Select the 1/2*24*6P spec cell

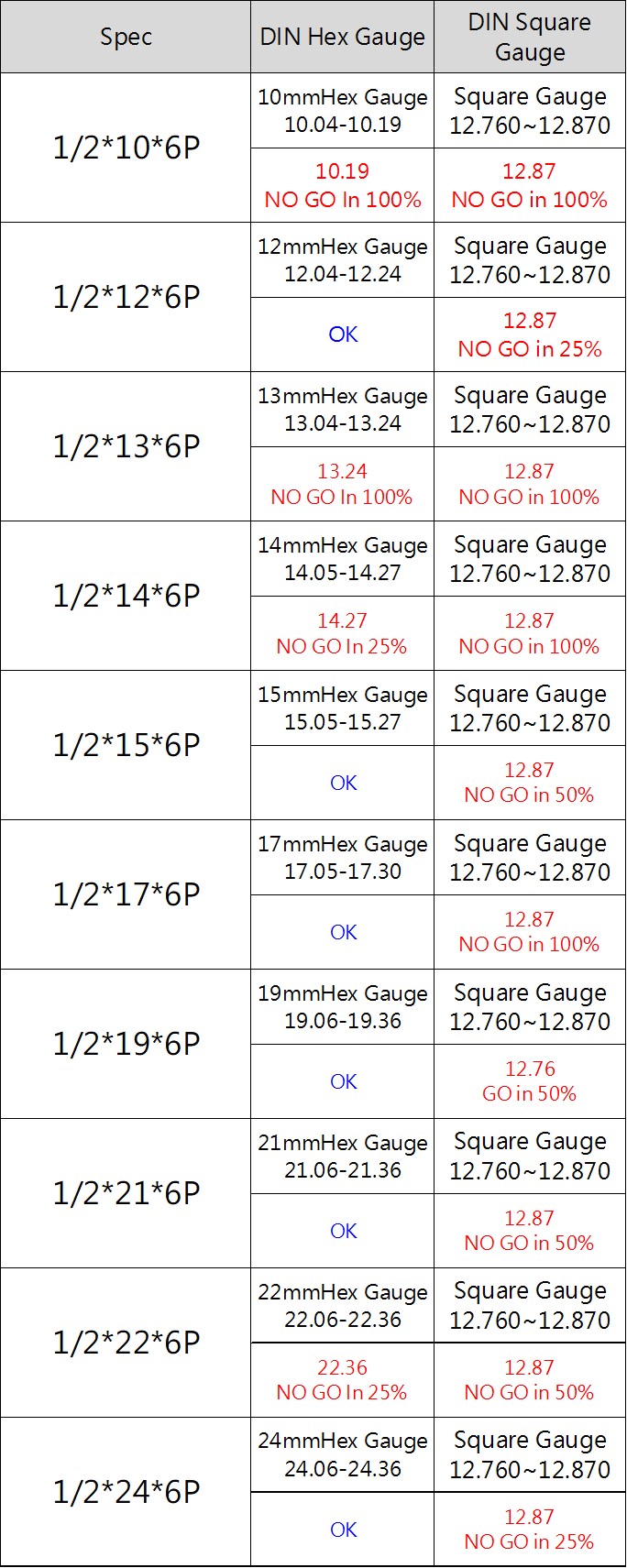pyautogui.click(x=126, y=1493)
